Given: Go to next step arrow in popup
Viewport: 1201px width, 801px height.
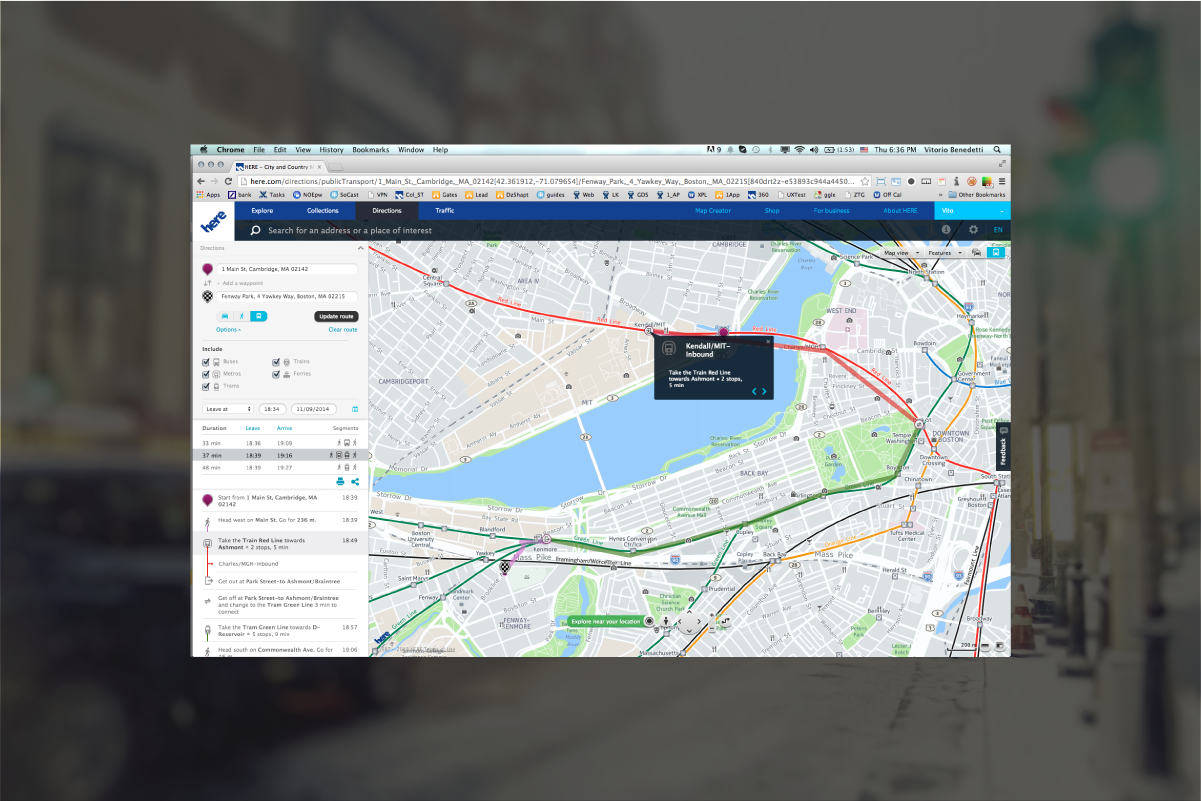Looking at the screenshot, I should (764, 391).
